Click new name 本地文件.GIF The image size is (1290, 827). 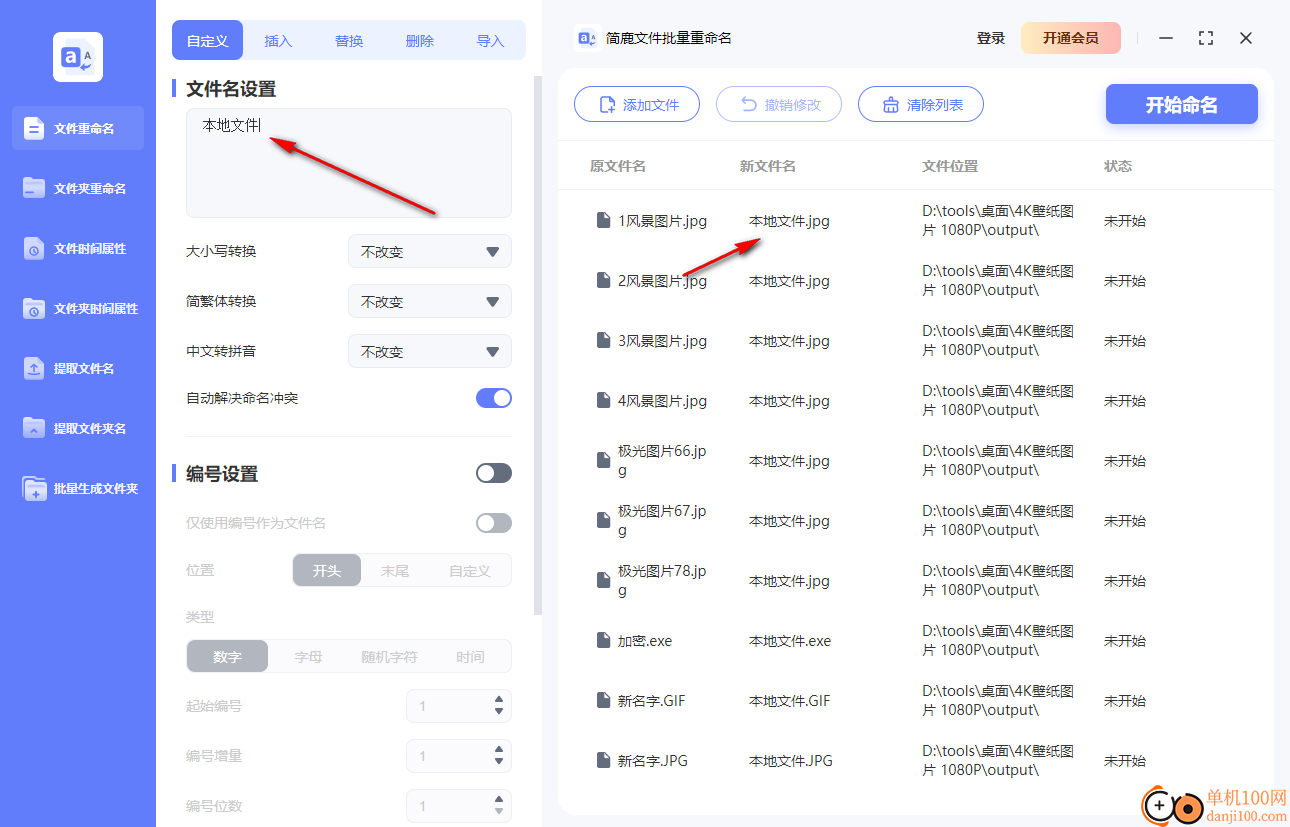(790, 700)
